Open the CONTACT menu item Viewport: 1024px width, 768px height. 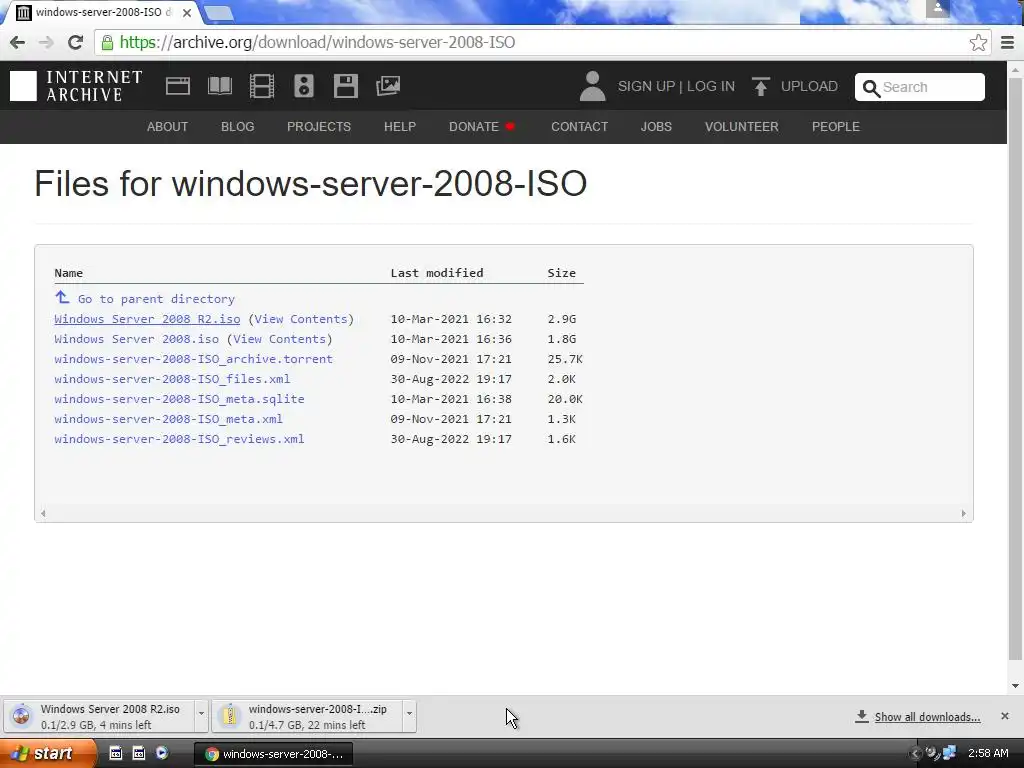coord(579,127)
